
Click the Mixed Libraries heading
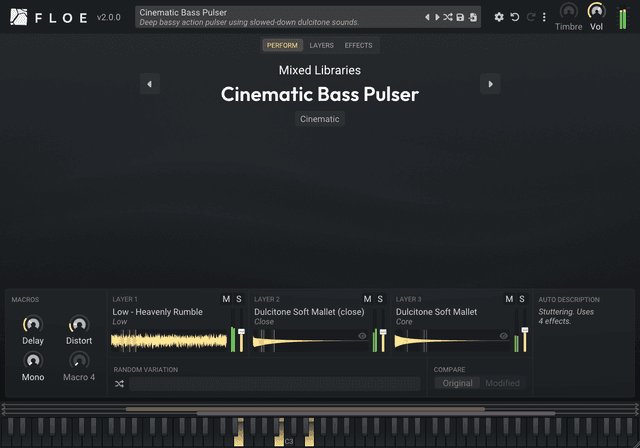pyautogui.click(x=320, y=70)
